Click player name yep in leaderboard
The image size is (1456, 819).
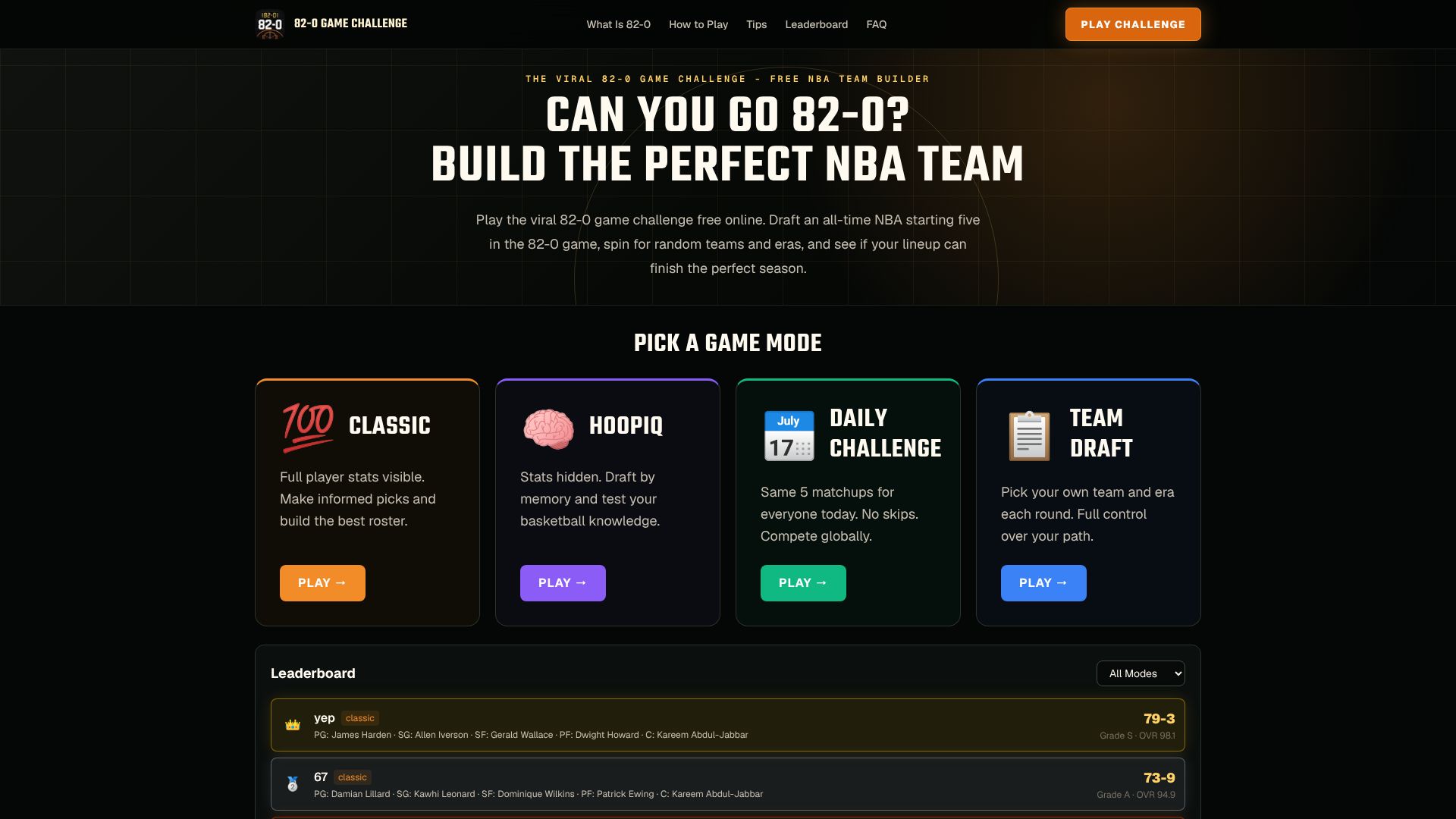[324, 718]
